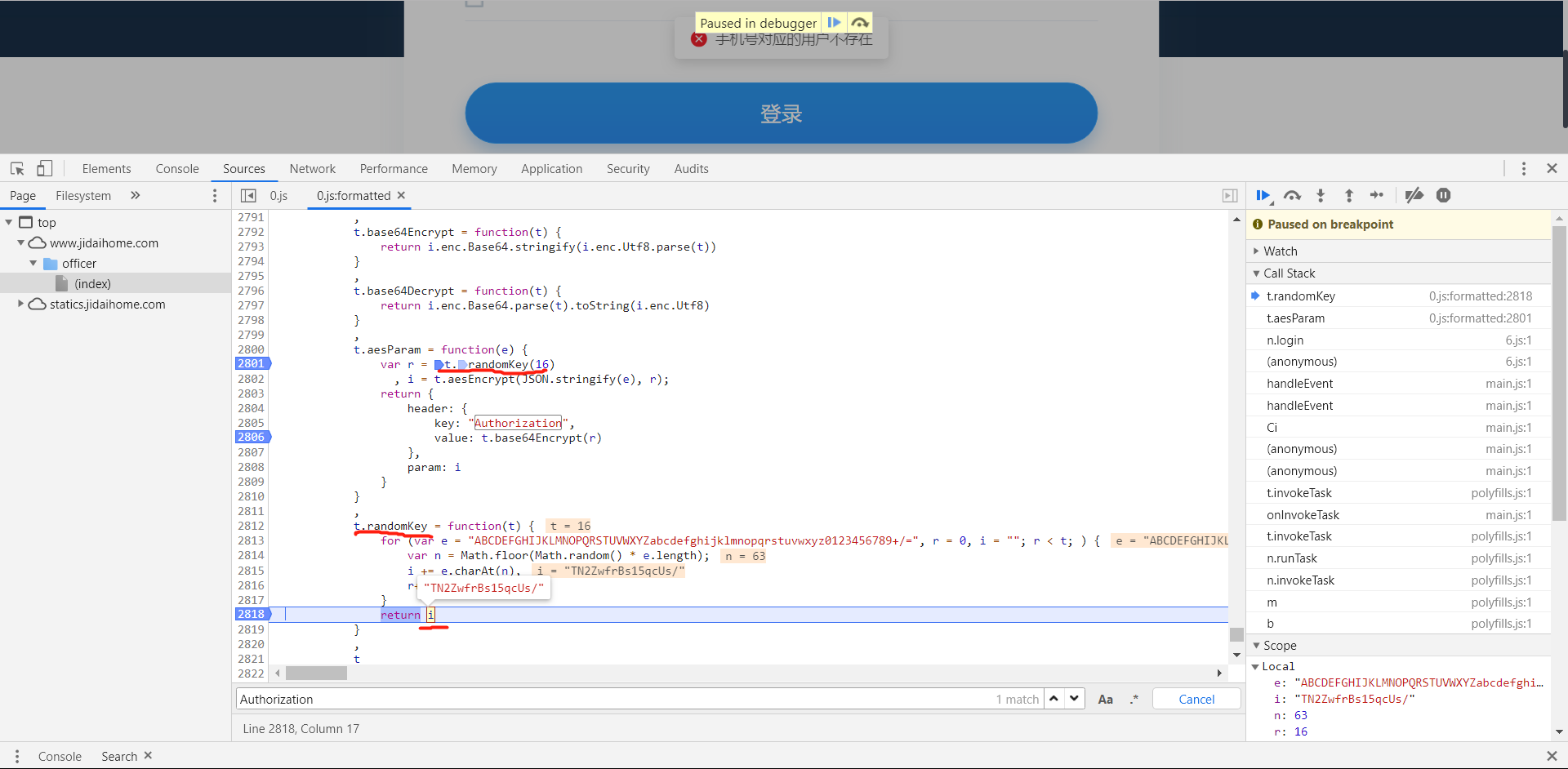Select t.aesParam call stack frame
The width and height of the screenshot is (1568, 769).
pyautogui.click(x=1398, y=318)
